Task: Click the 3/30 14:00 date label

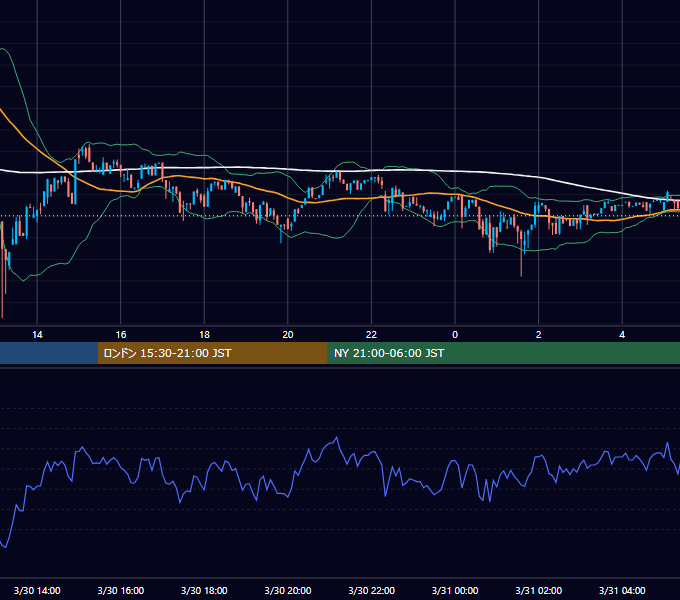Action: click(x=37, y=590)
